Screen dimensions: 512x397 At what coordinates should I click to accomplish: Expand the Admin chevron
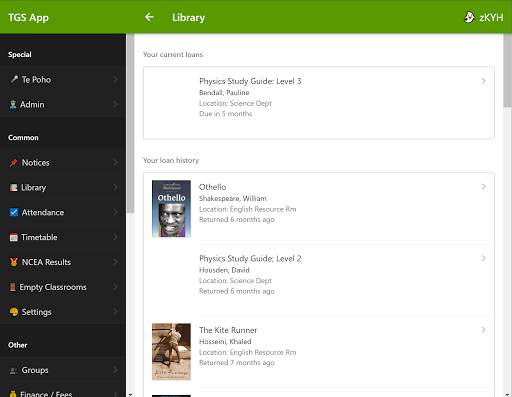(116, 104)
